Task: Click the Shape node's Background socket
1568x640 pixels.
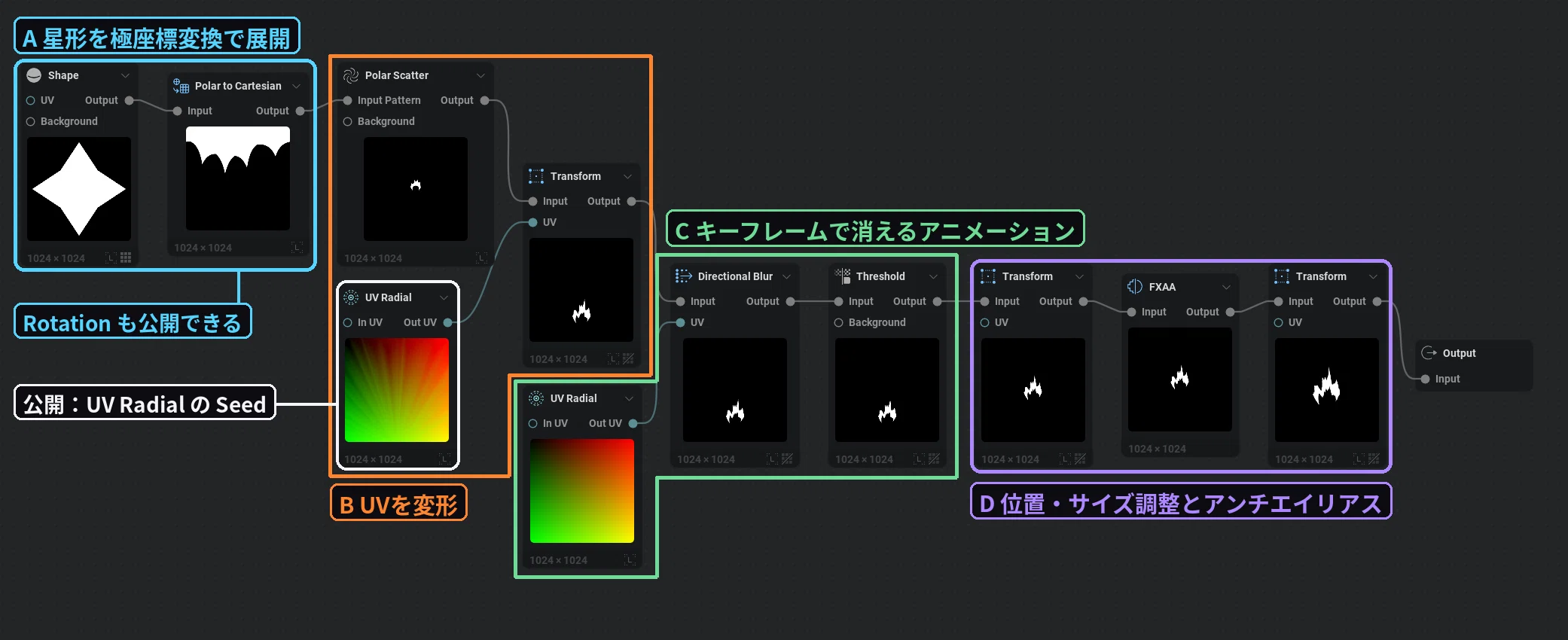Action: click(x=31, y=121)
